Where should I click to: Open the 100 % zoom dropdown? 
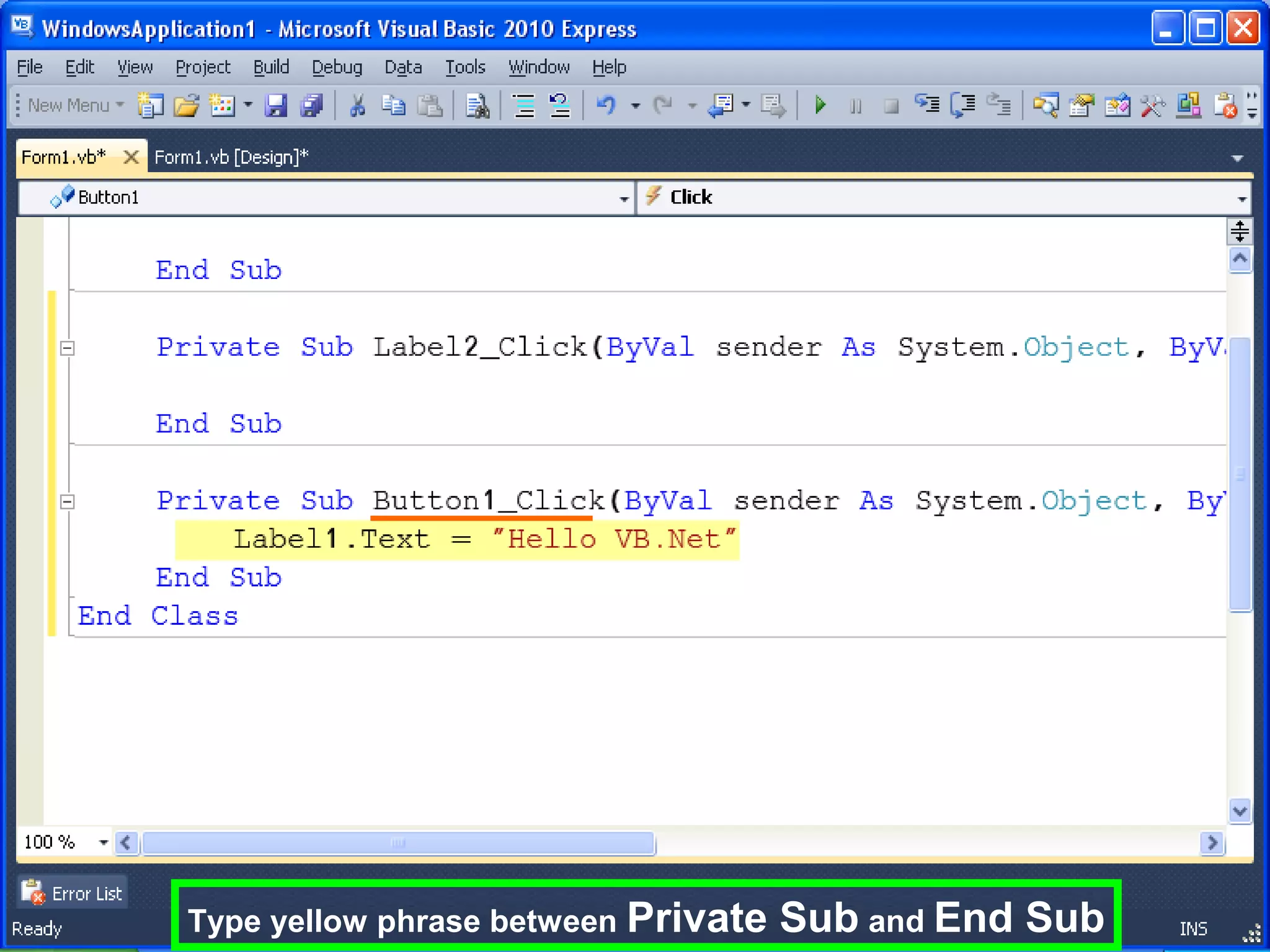[103, 842]
